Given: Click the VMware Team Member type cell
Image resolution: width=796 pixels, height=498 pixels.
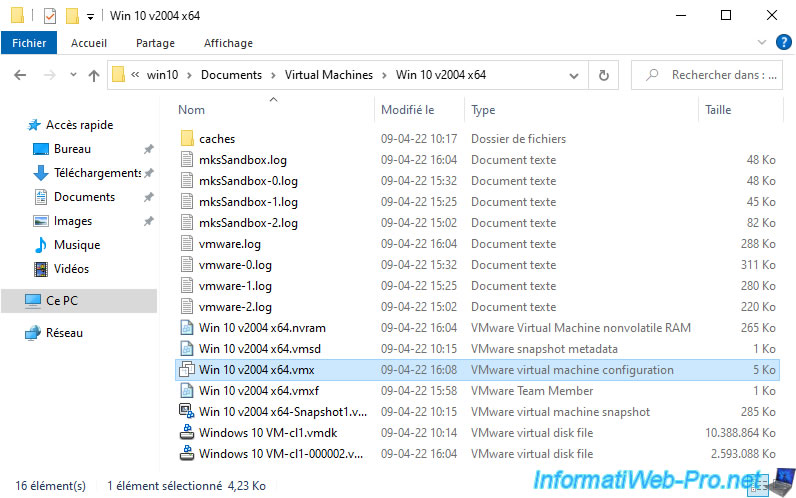Looking at the screenshot, I should (x=532, y=391).
